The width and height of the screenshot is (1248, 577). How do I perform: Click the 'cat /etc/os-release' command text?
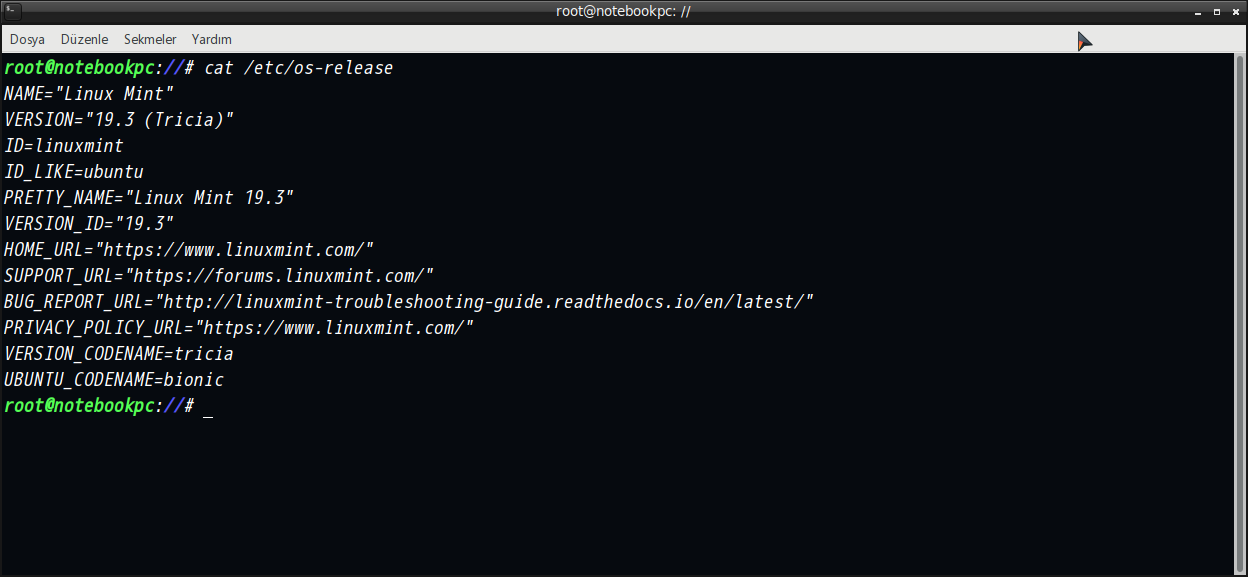pyautogui.click(x=298, y=68)
